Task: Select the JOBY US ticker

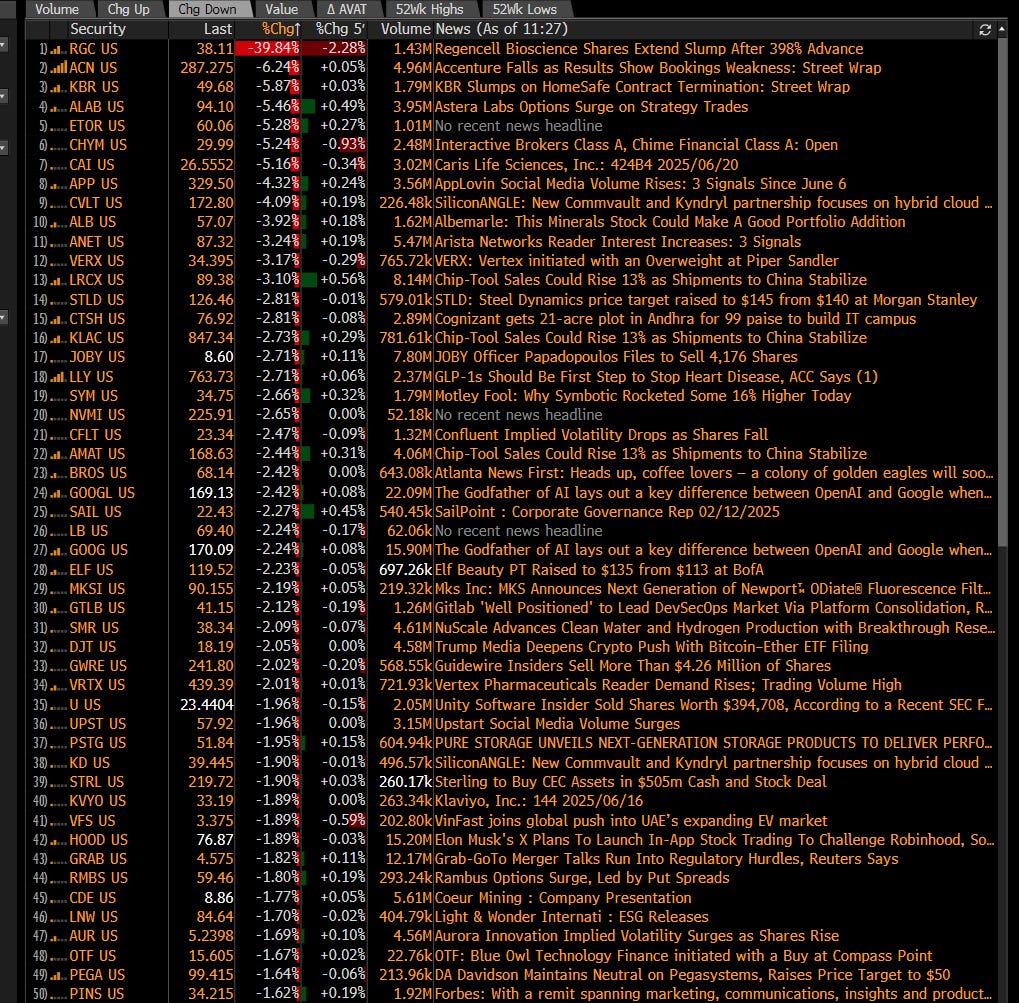Action: (97, 358)
